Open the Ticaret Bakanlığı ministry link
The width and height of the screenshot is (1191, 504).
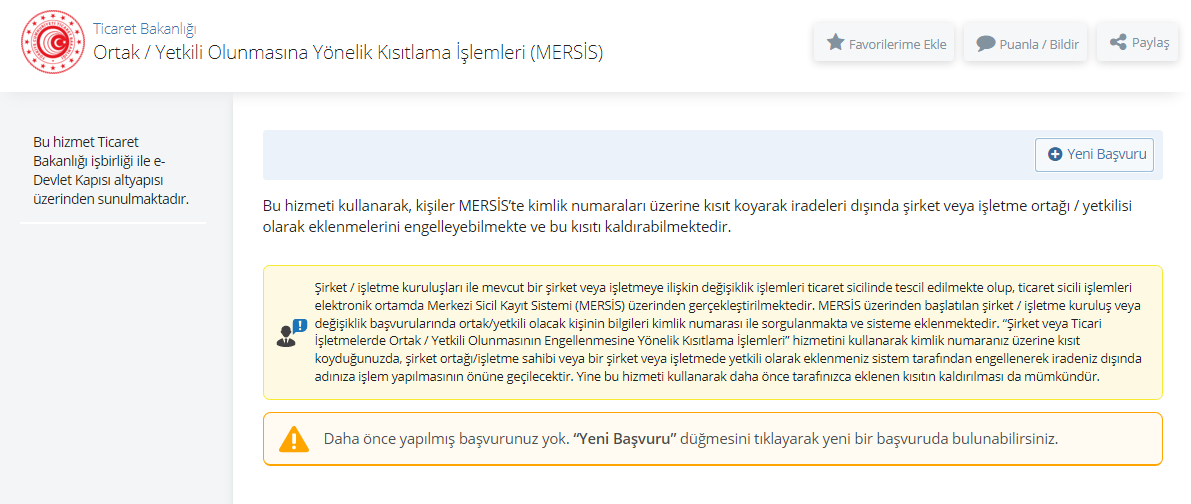144,29
